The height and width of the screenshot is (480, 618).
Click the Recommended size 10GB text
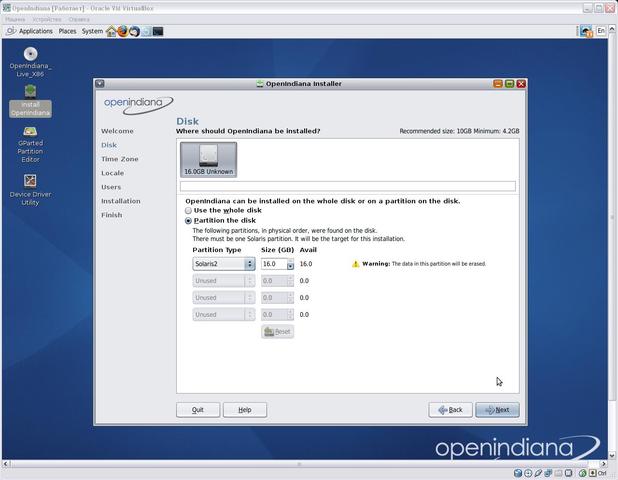click(459, 131)
